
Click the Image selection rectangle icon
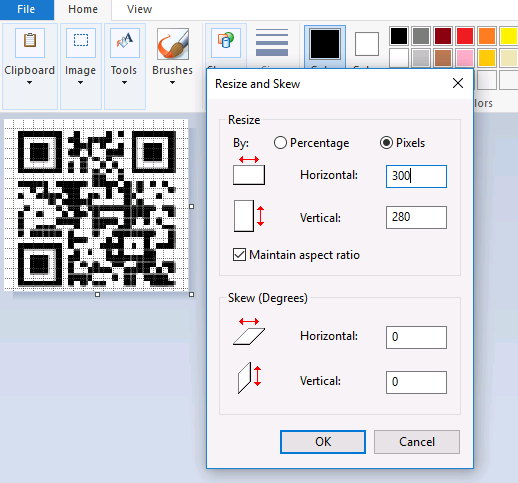pyautogui.click(x=81, y=43)
